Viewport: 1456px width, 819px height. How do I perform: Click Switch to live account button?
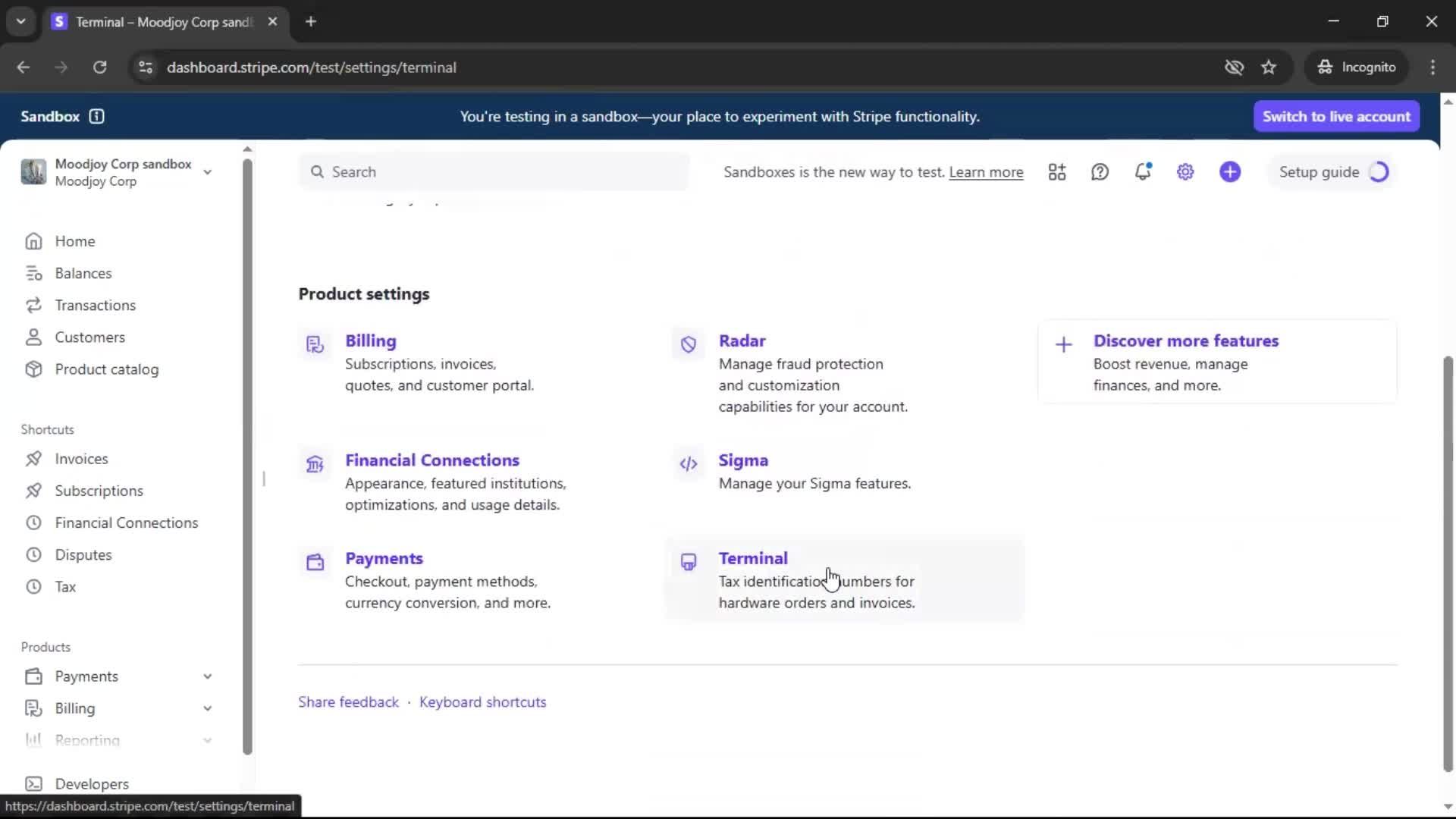(1336, 116)
